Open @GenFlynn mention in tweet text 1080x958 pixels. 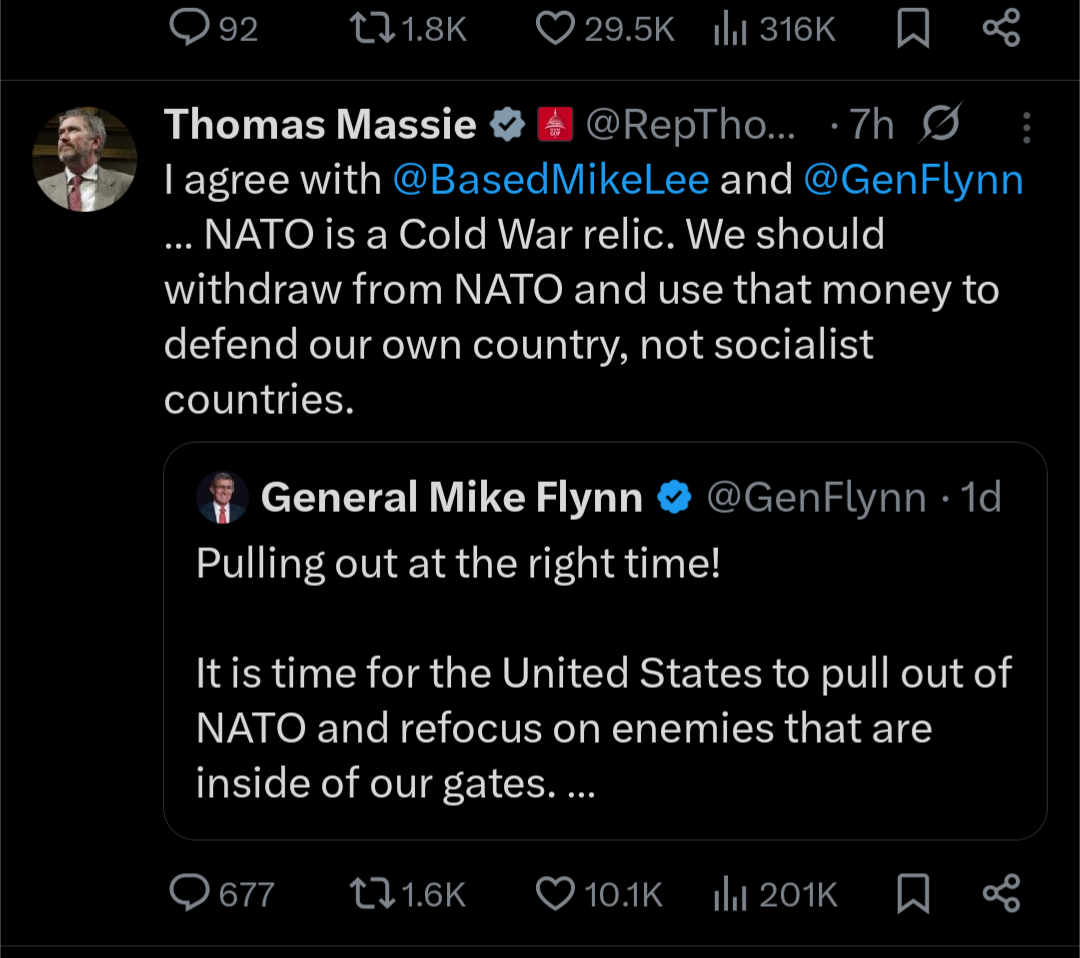[913, 180]
